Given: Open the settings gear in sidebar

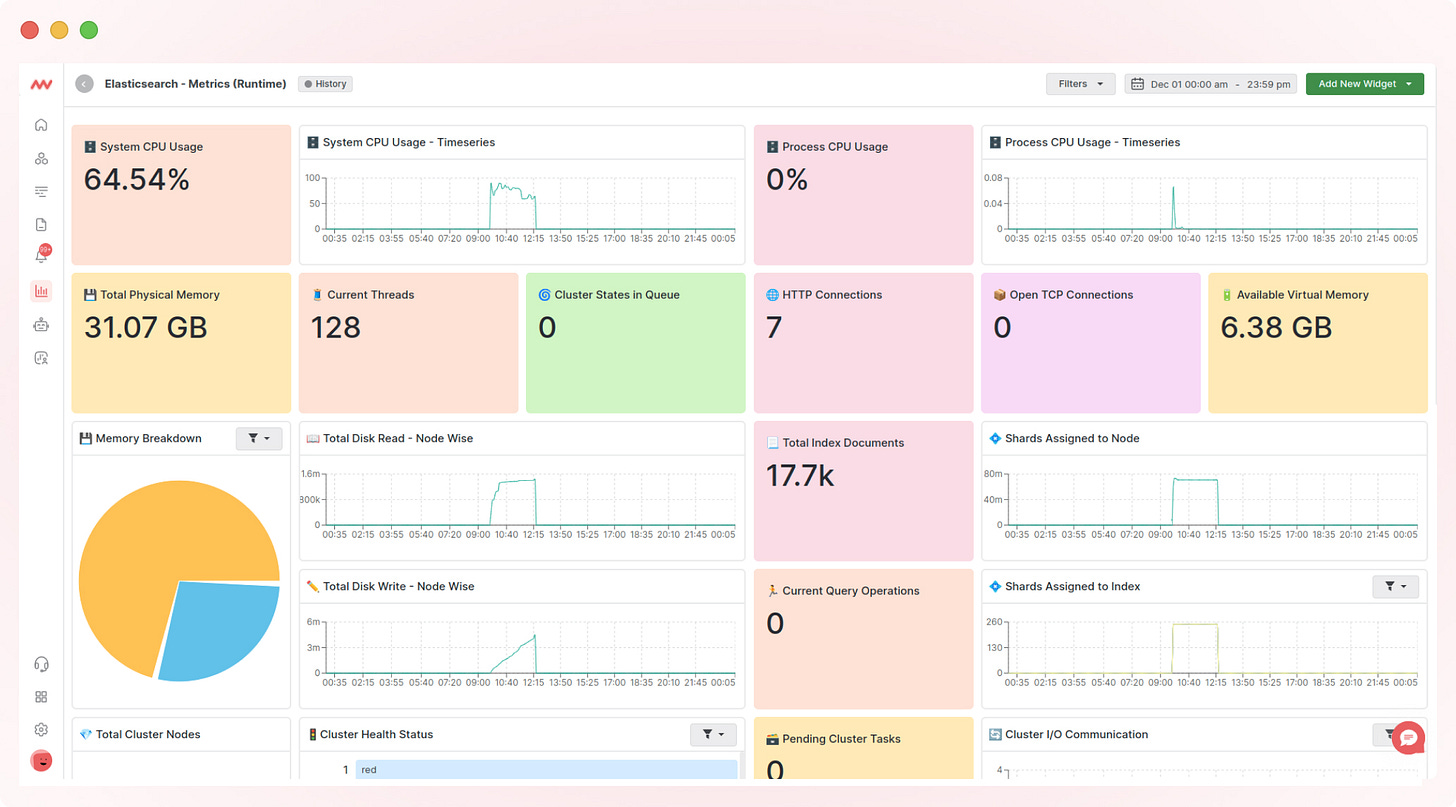Looking at the screenshot, I should [41, 730].
